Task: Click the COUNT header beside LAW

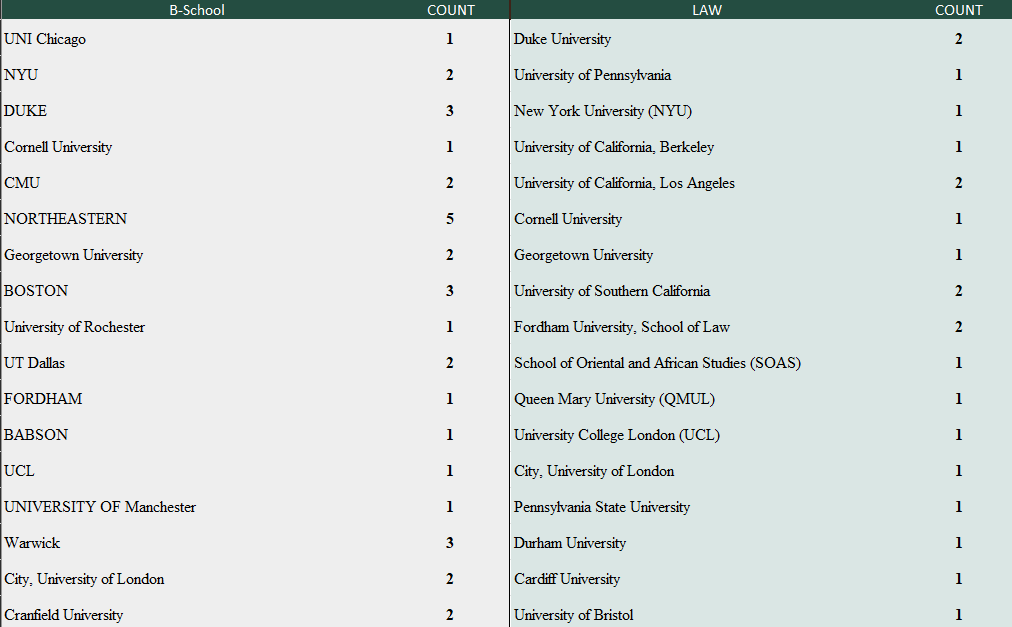Action: pos(958,10)
